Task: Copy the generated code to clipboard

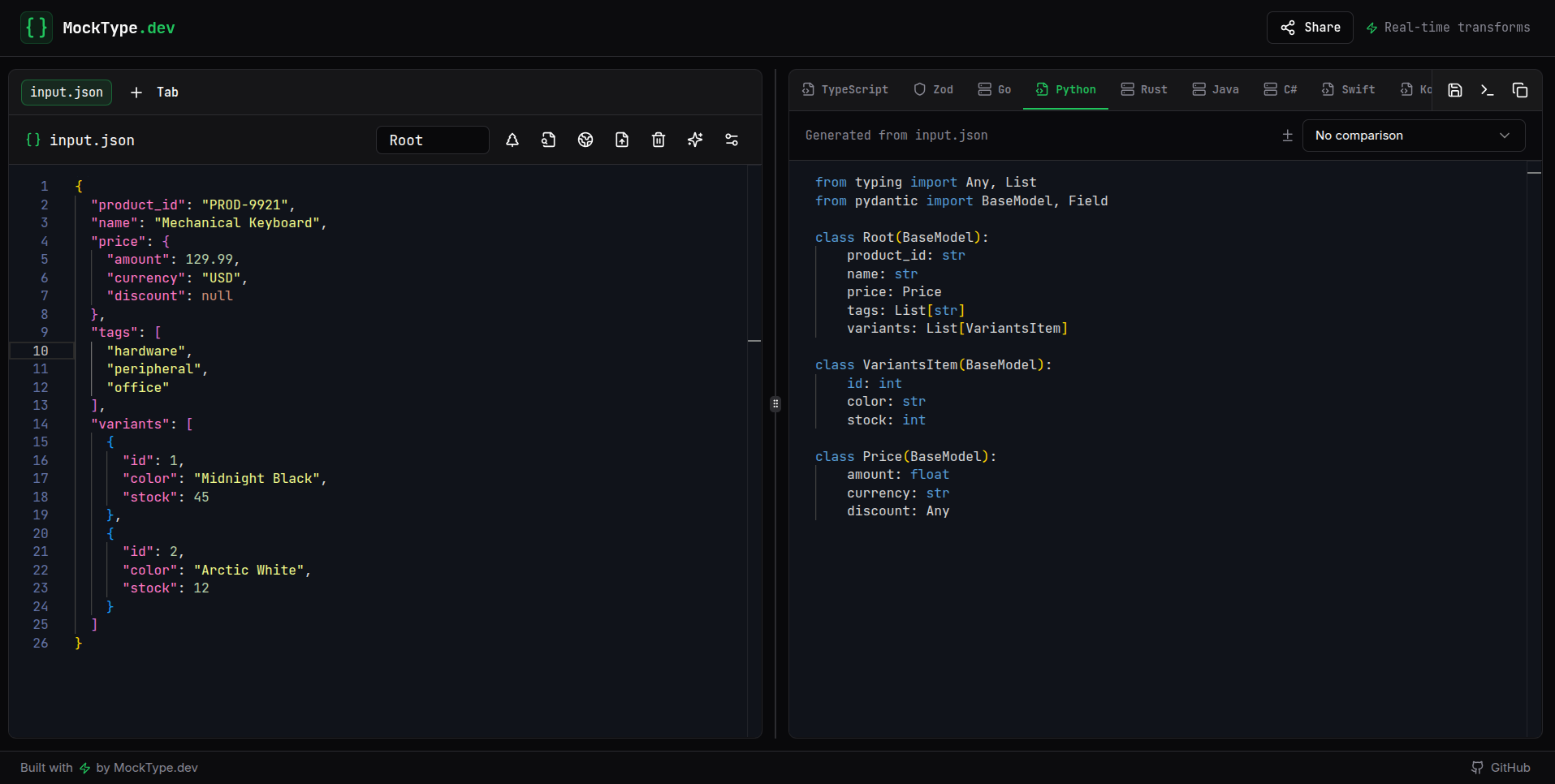Action: click(1521, 89)
